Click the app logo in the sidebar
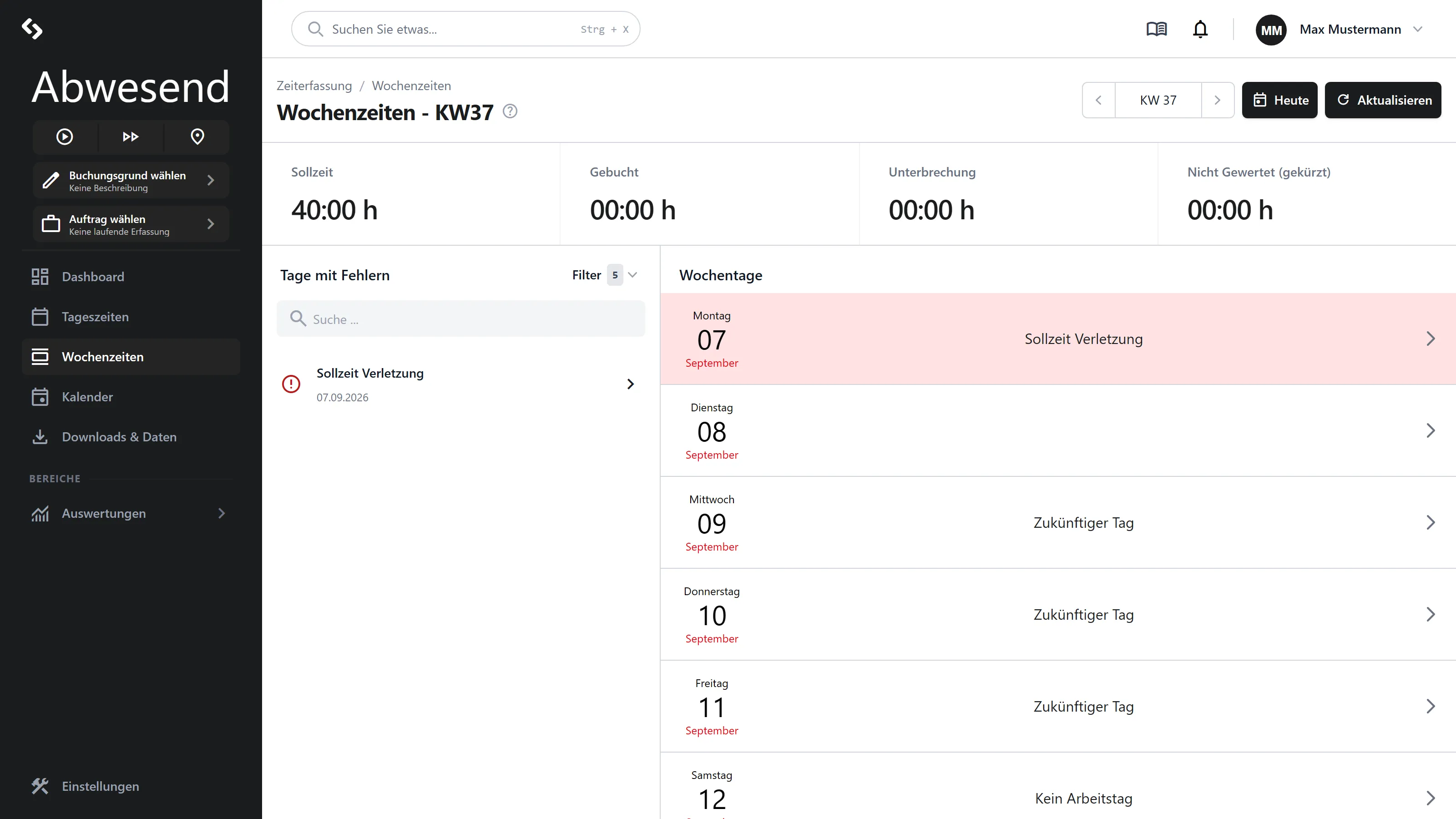Image resolution: width=1456 pixels, height=819 pixels. (x=32, y=29)
